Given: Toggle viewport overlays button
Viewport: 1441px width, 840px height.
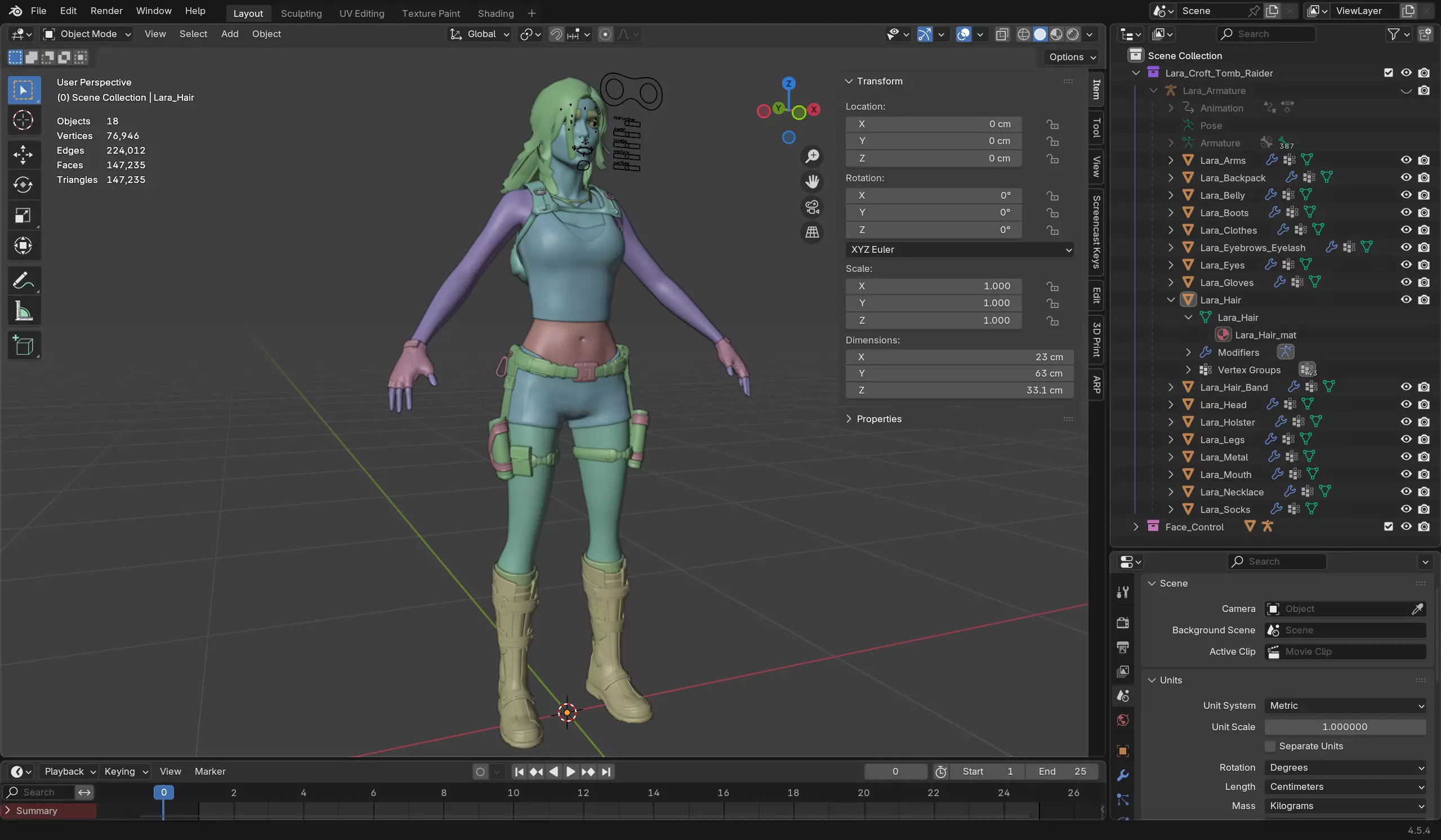Looking at the screenshot, I should 963,34.
